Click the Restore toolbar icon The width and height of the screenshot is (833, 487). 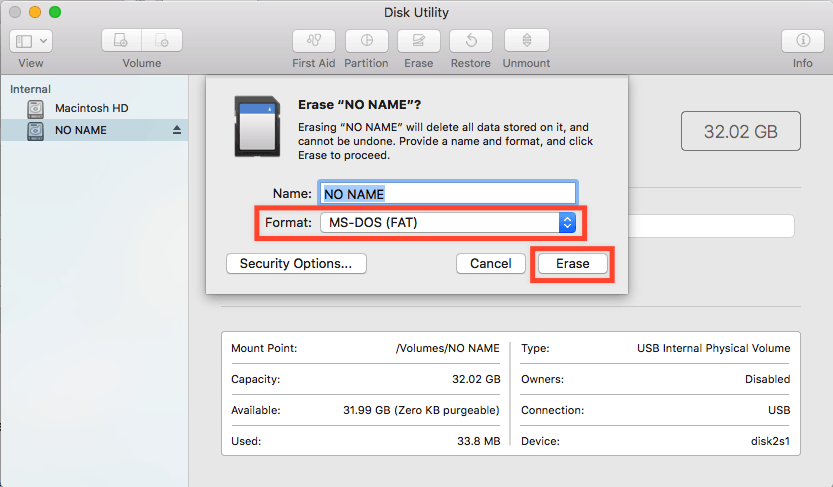pos(471,41)
